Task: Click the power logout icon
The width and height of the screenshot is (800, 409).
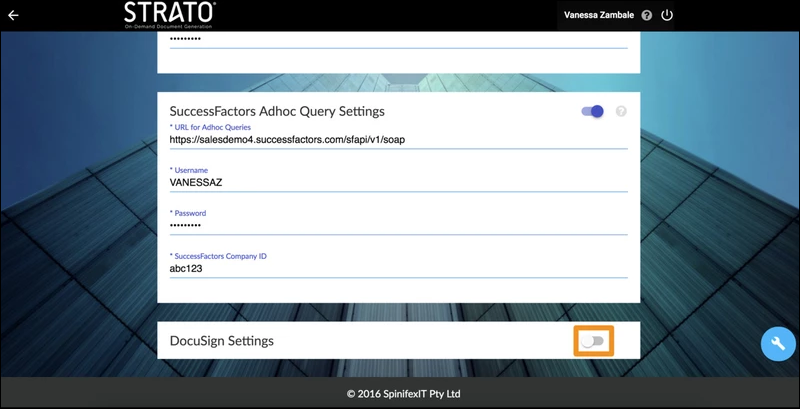Action: click(x=667, y=16)
